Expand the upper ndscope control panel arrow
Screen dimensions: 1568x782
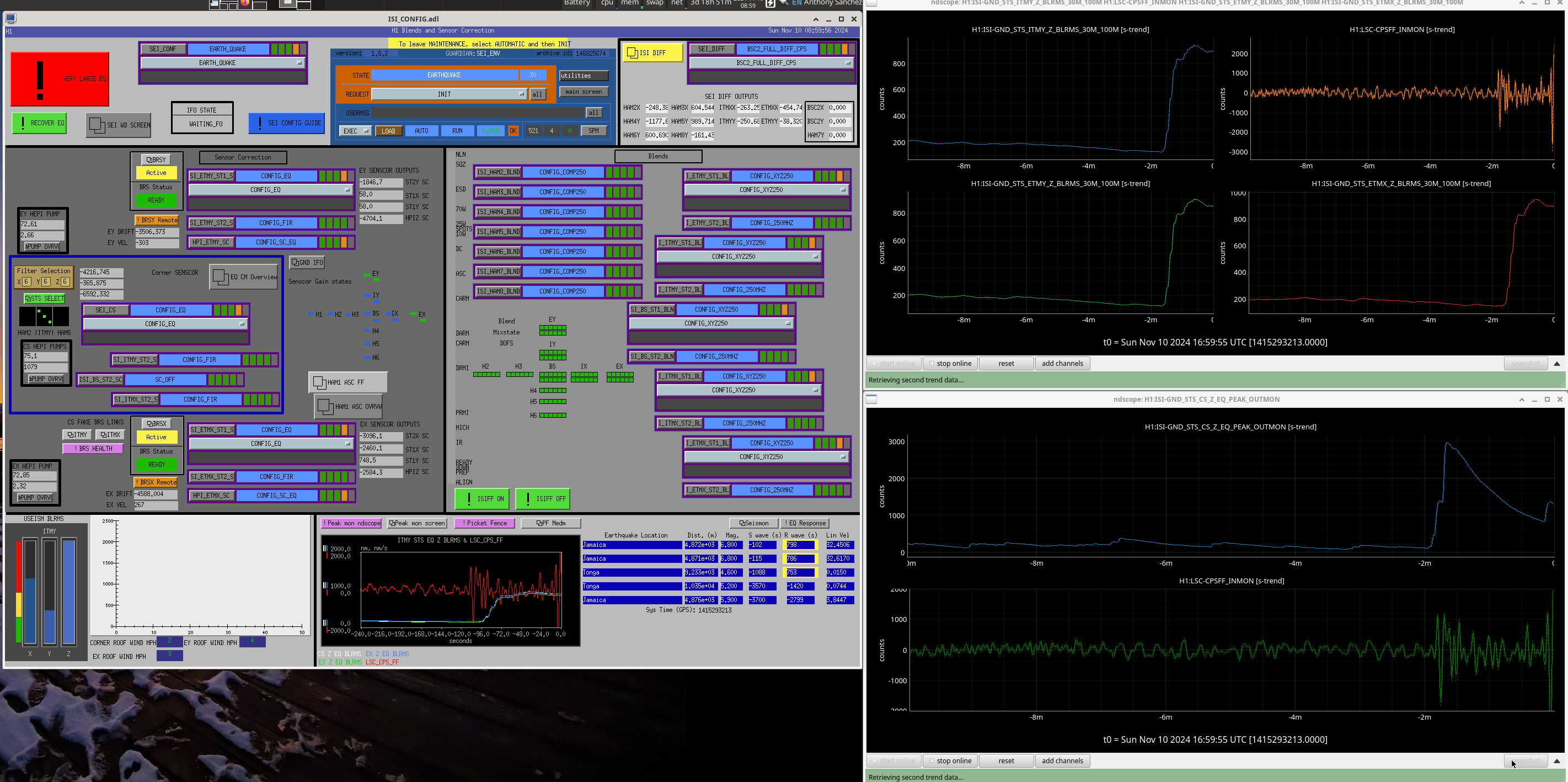coord(1557,364)
